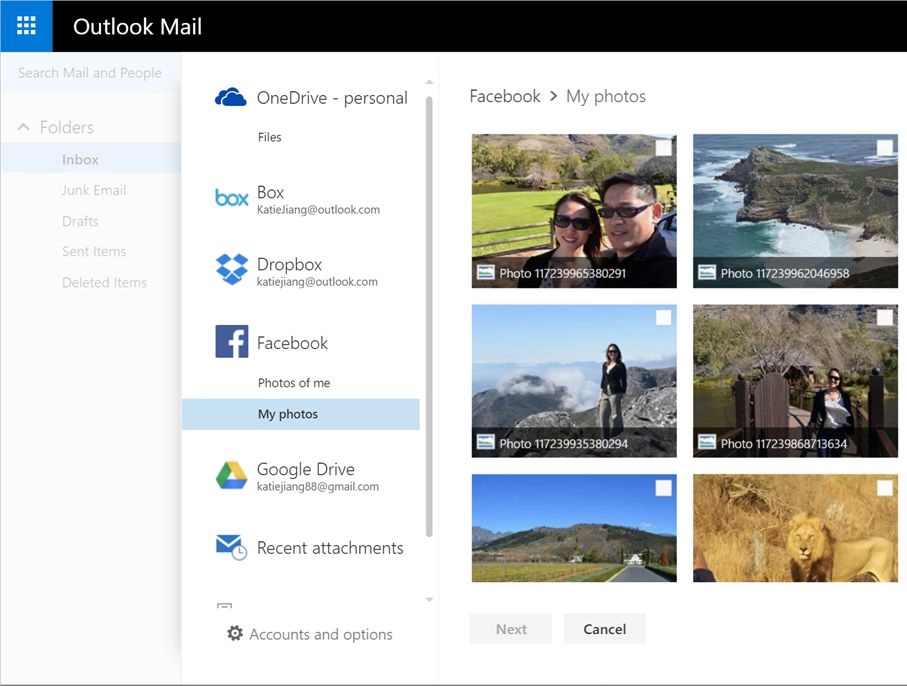Collapse the Folders section chevron
This screenshot has height=686, width=907.
point(24,127)
